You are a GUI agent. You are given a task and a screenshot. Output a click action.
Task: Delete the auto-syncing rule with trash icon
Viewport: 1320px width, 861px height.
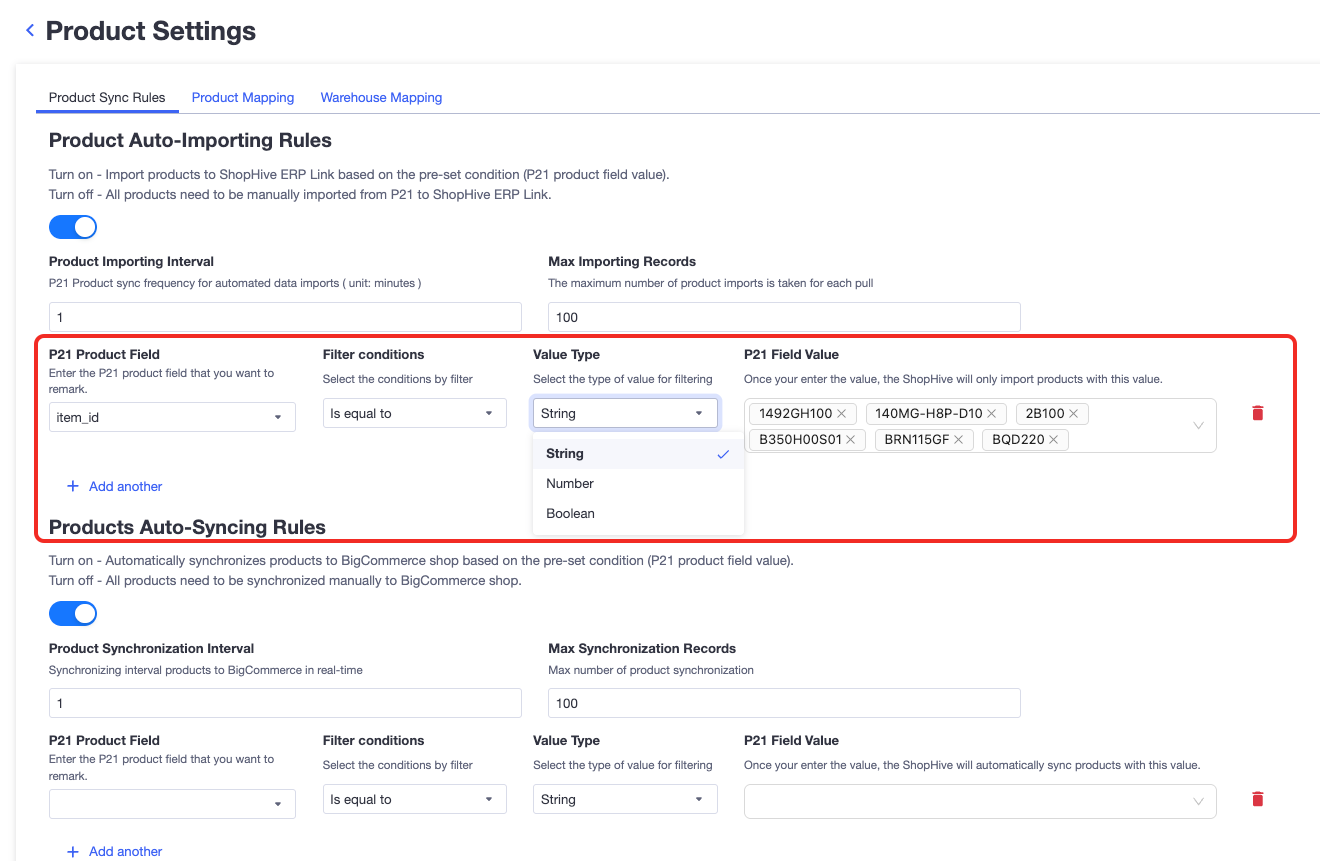click(x=1258, y=799)
